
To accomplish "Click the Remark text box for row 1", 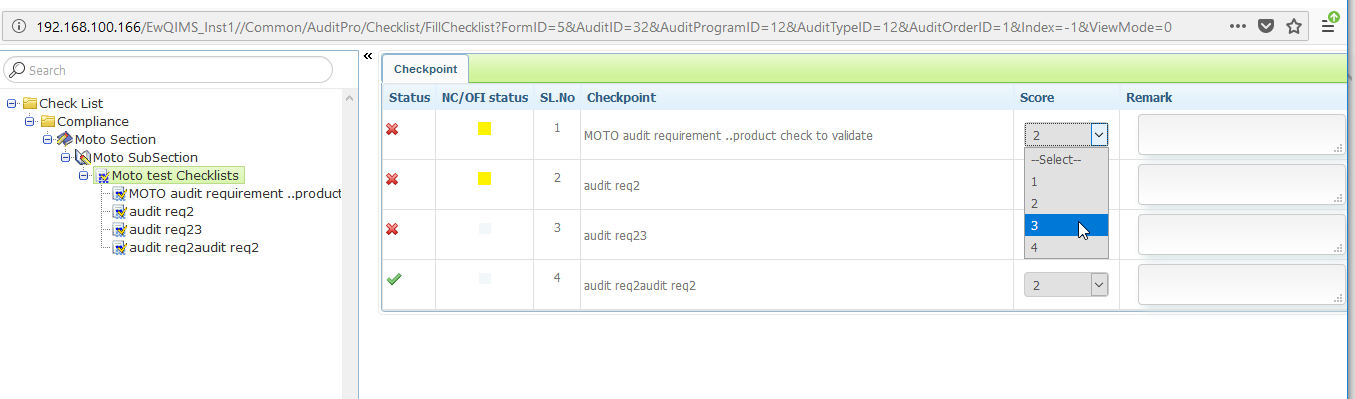I will tap(1241, 134).
